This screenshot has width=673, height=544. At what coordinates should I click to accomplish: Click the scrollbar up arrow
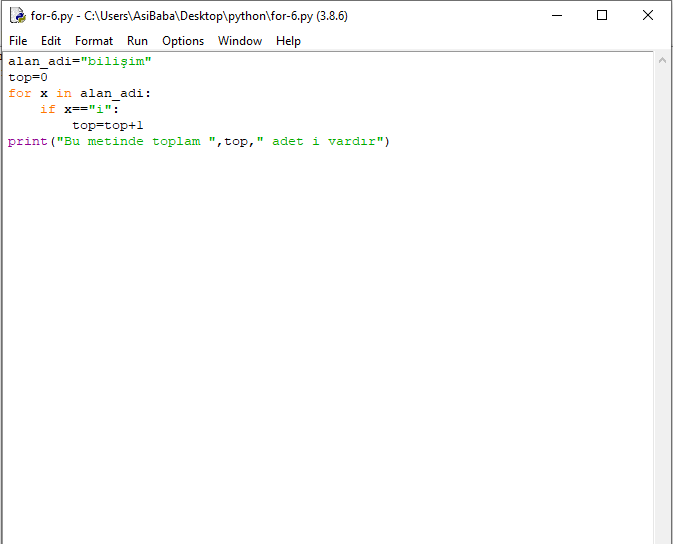tap(662, 61)
